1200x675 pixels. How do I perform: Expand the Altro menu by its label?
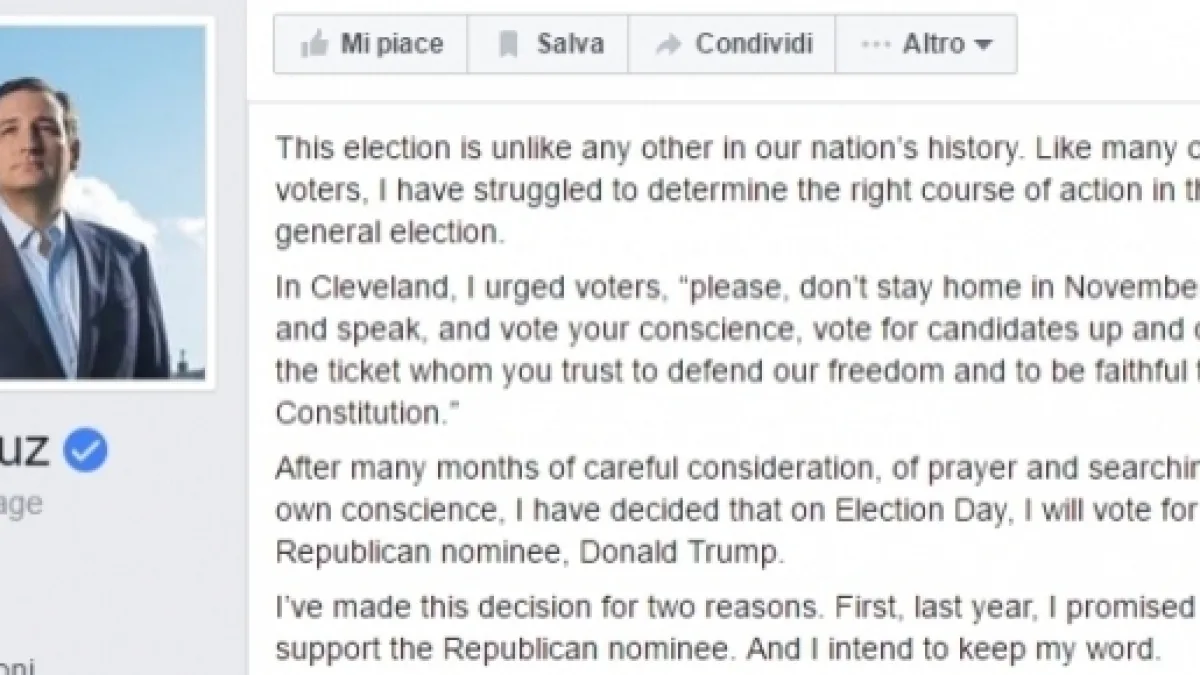point(932,45)
